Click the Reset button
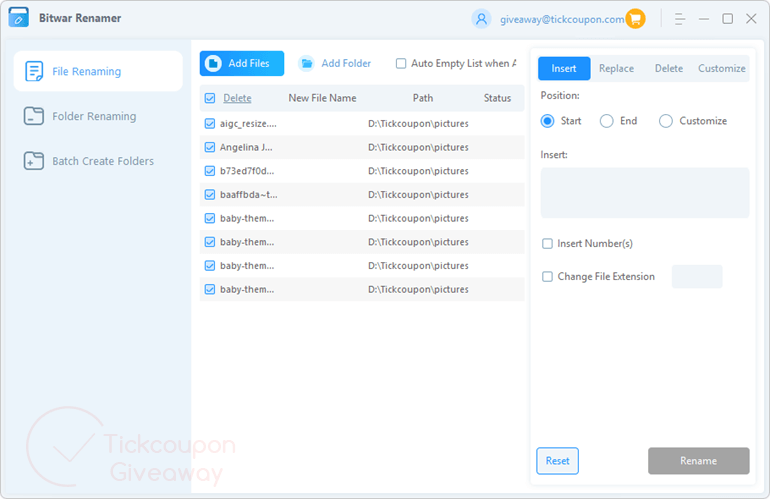 (557, 461)
